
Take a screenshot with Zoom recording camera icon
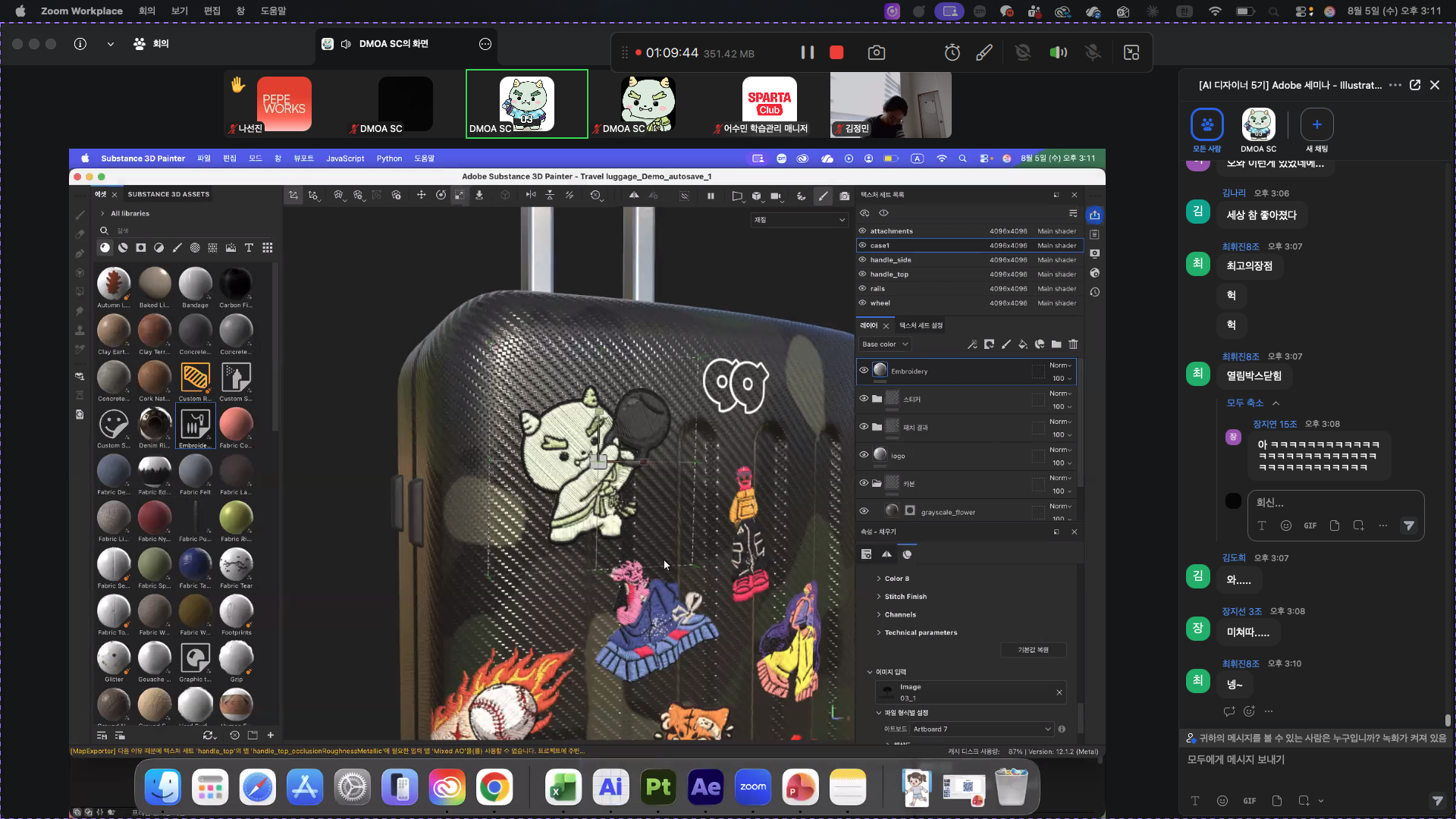point(876,52)
